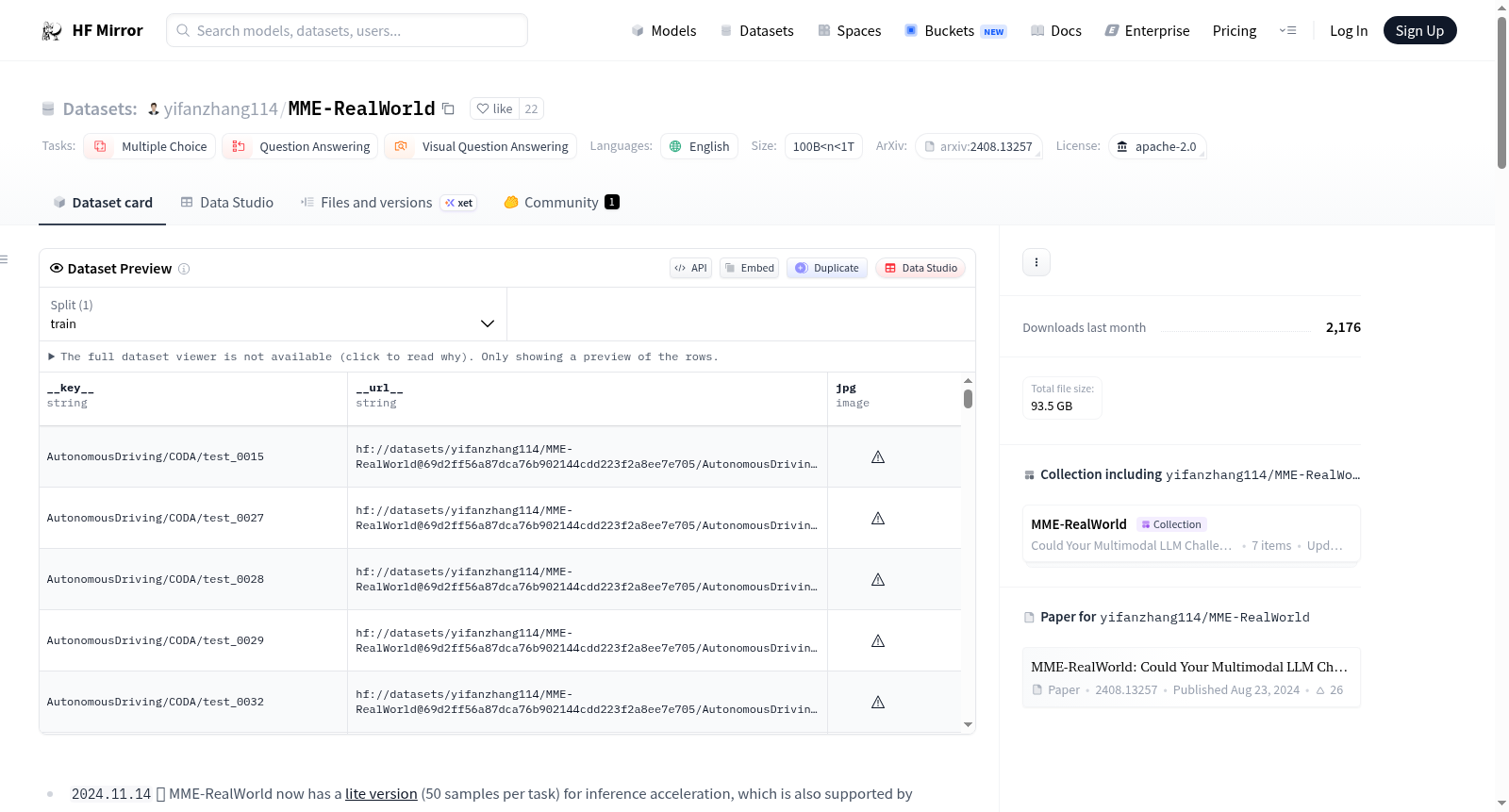The image size is (1509, 812).
Task: Copy dataset name with the copy icon
Action: coord(449,109)
